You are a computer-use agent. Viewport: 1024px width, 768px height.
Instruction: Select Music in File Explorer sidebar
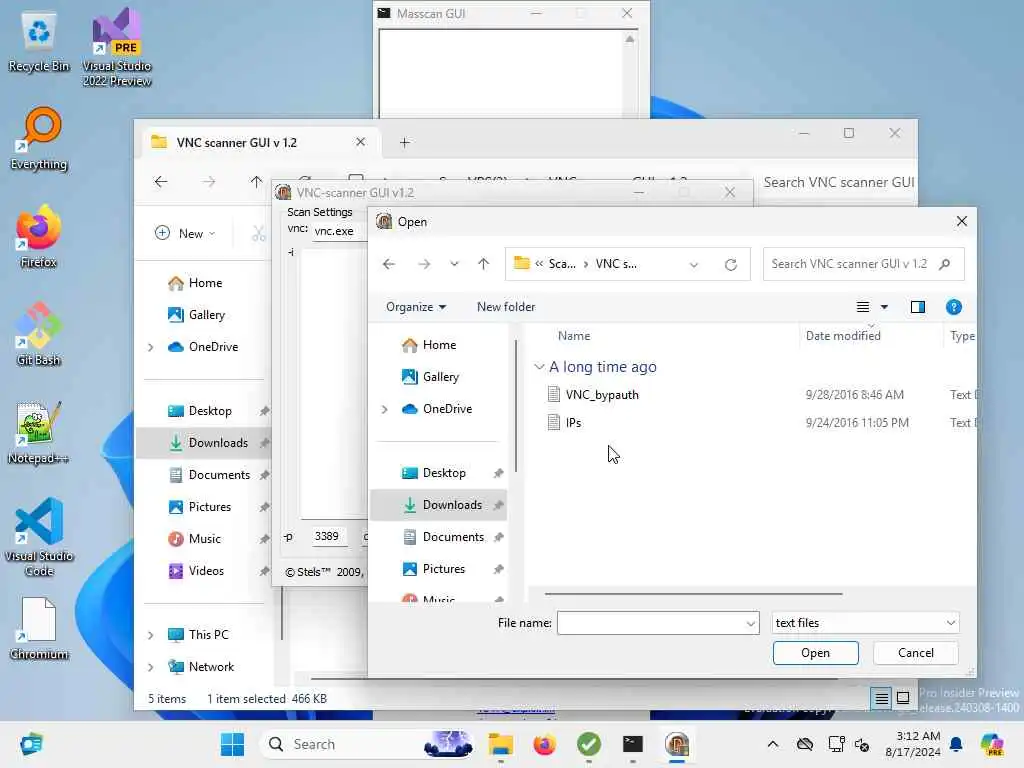tap(204, 539)
